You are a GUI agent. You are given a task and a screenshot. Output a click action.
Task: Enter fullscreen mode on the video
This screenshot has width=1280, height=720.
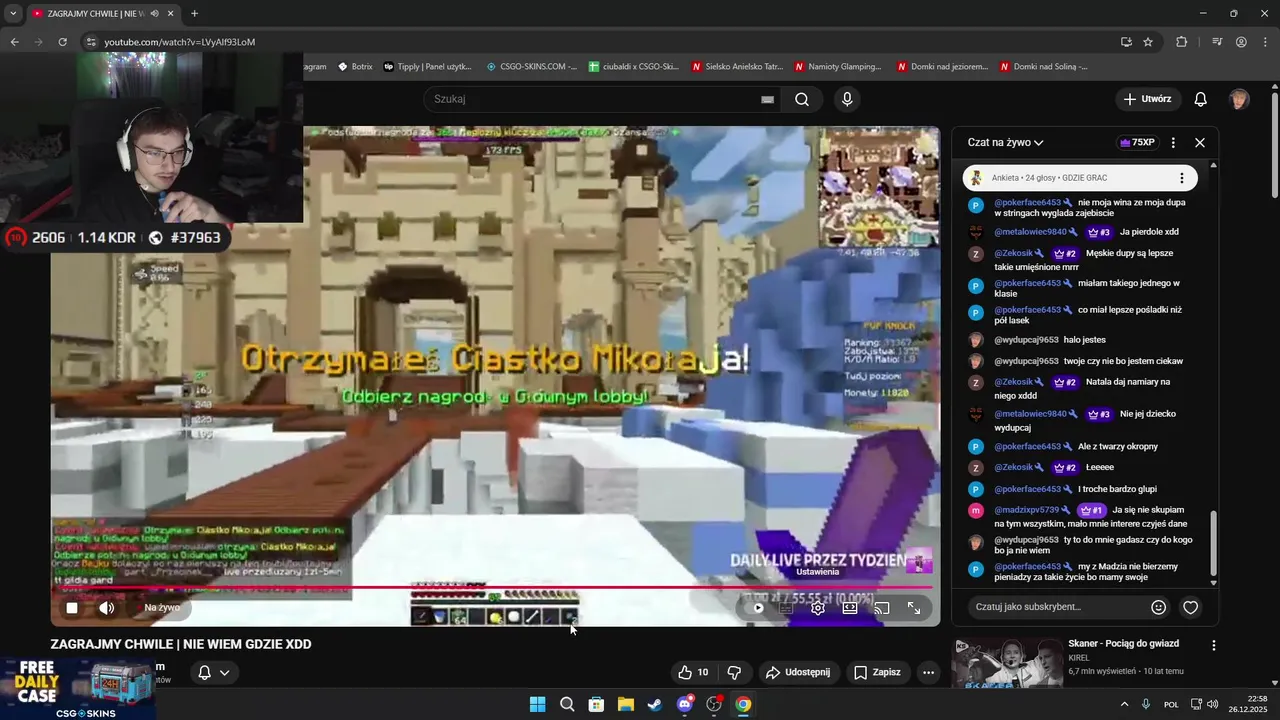tap(914, 608)
